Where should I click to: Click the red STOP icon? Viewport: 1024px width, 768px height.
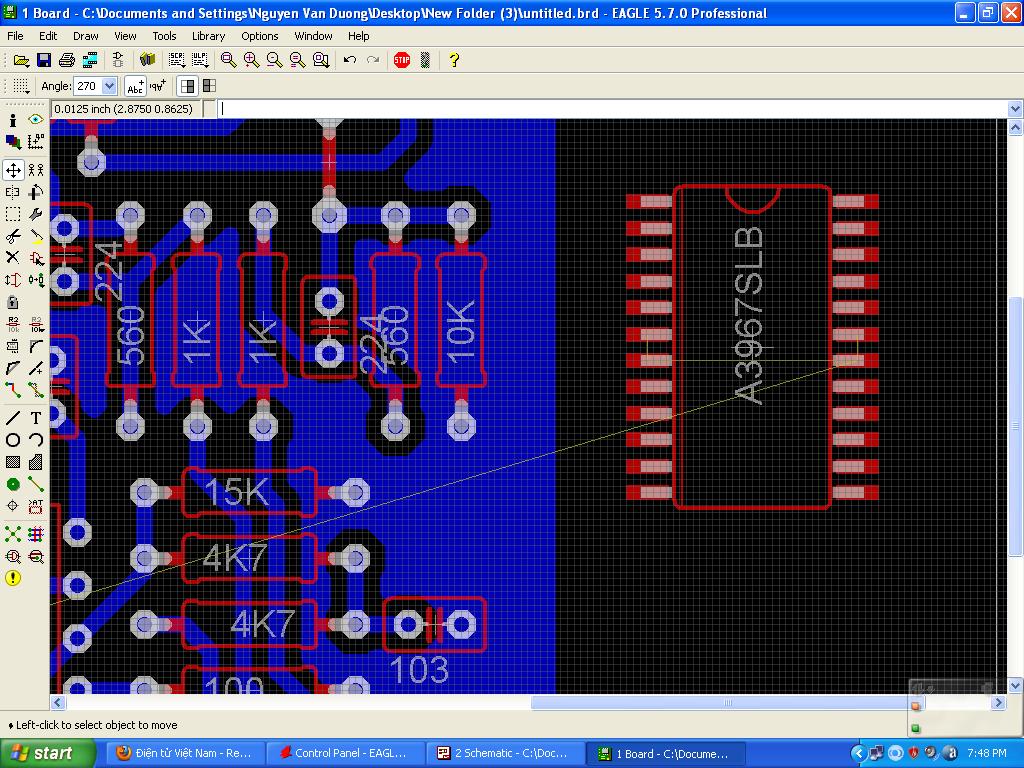click(x=402, y=60)
